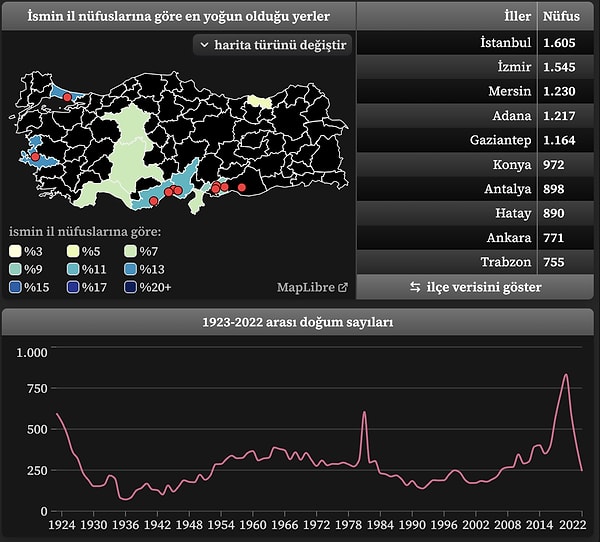Click the %3 legend color swatch
Image resolution: width=600 pixels, height=542 pixels.
point(15,251)
